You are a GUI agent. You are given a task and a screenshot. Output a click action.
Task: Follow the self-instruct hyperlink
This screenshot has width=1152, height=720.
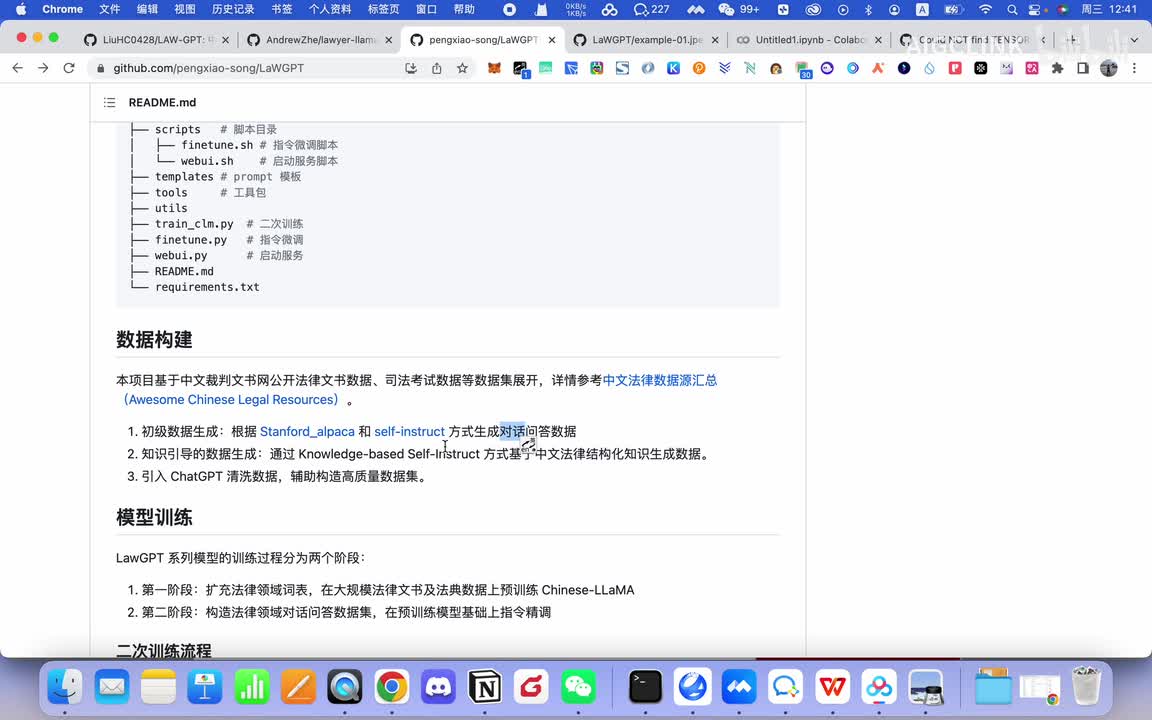[x=409, y=432]
